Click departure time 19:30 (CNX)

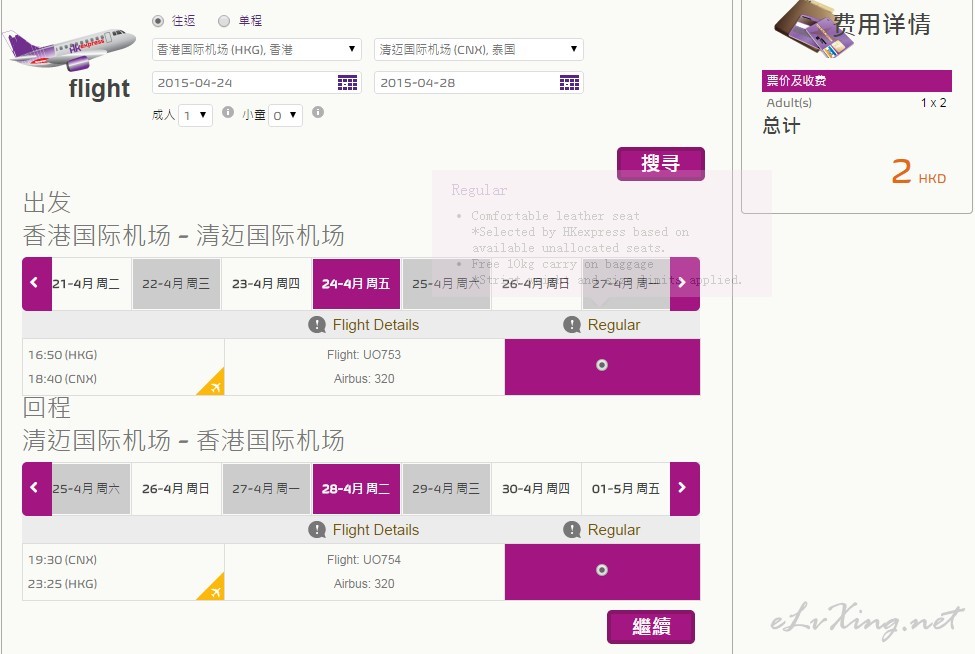click(62, 560)
